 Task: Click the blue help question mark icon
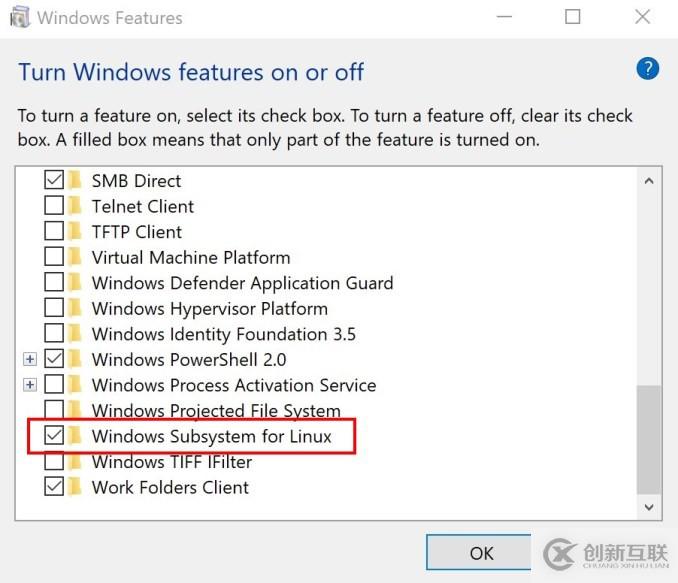pos(647,68)
